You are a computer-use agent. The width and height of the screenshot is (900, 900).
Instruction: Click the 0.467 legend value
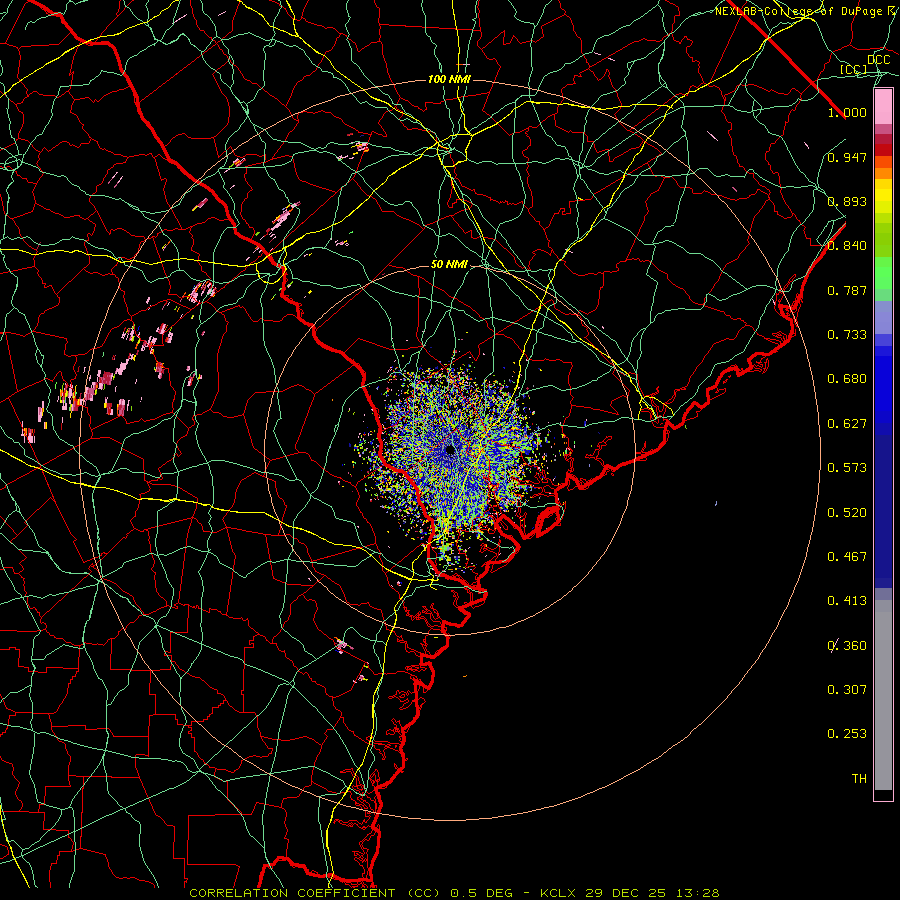847,557
